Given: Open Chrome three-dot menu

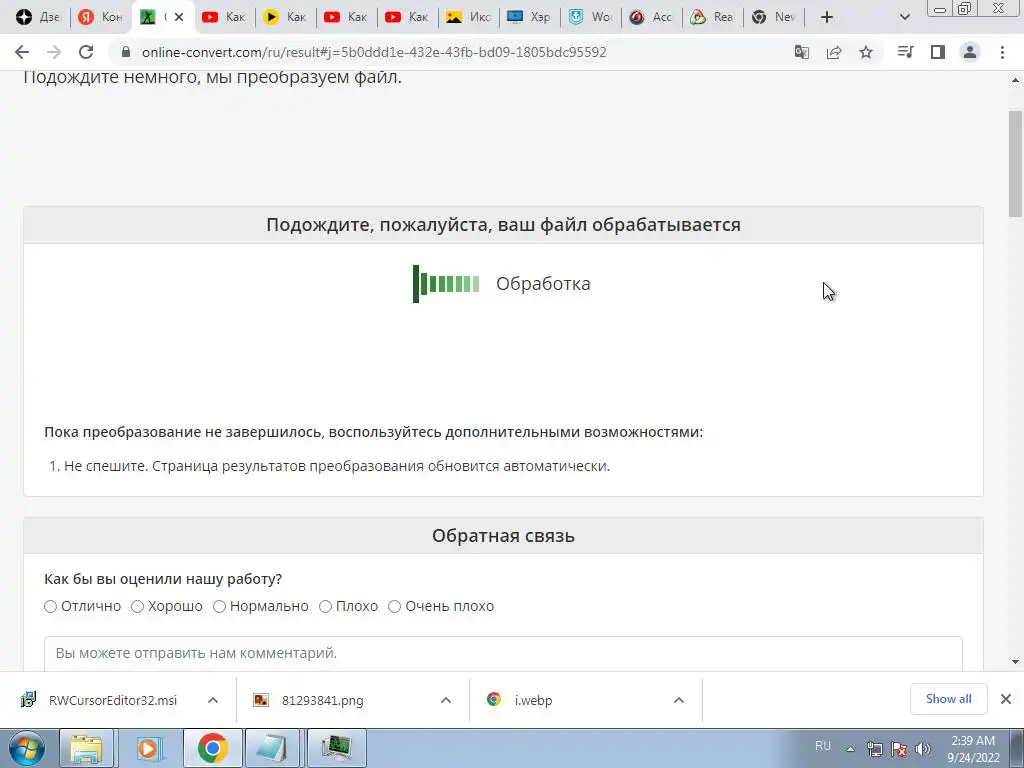Looking at the screenshot, I should (1002, 52).
